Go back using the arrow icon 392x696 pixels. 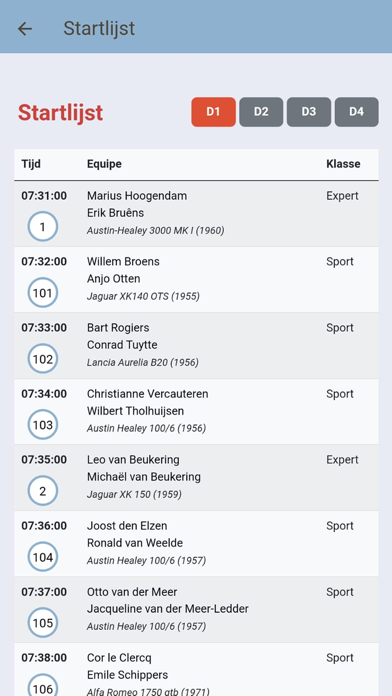point(25,29)
